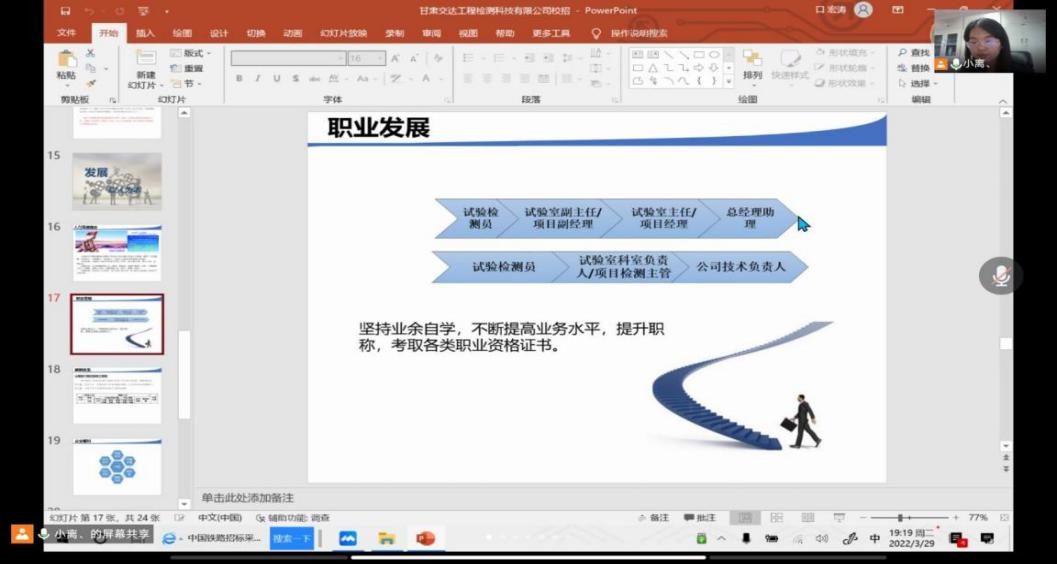Click the volume speaker icon in system tray
The width and height of the screenshot is (1057, 564).
[x=821, y=538]
